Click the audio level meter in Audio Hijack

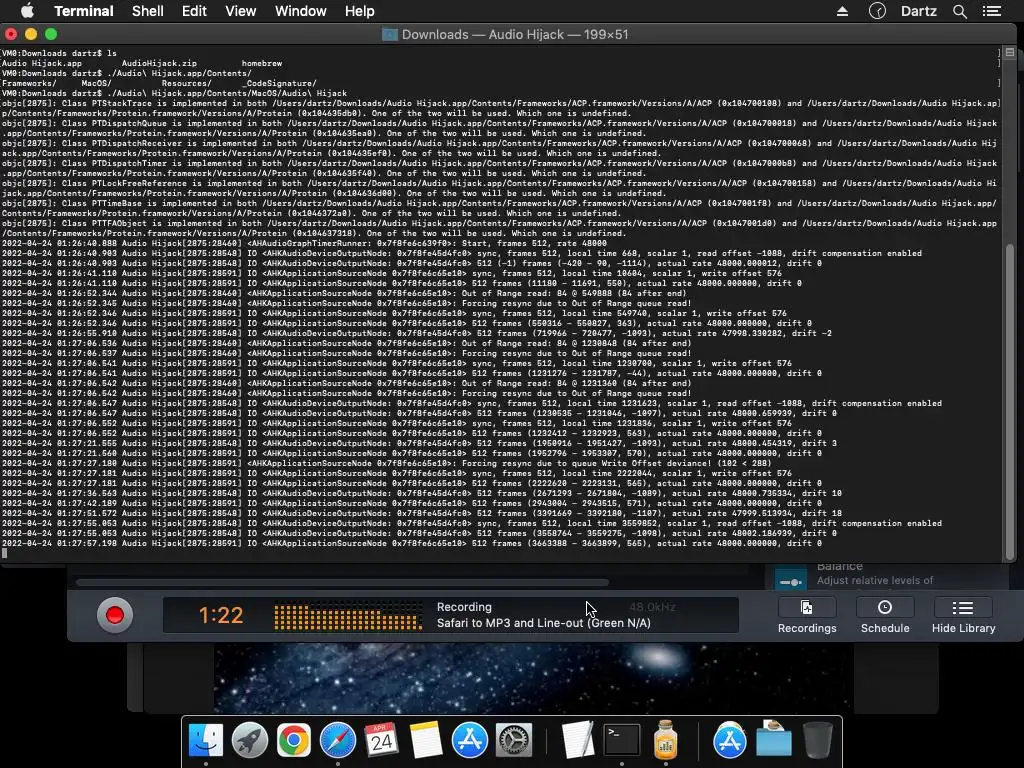coord(347,617)
